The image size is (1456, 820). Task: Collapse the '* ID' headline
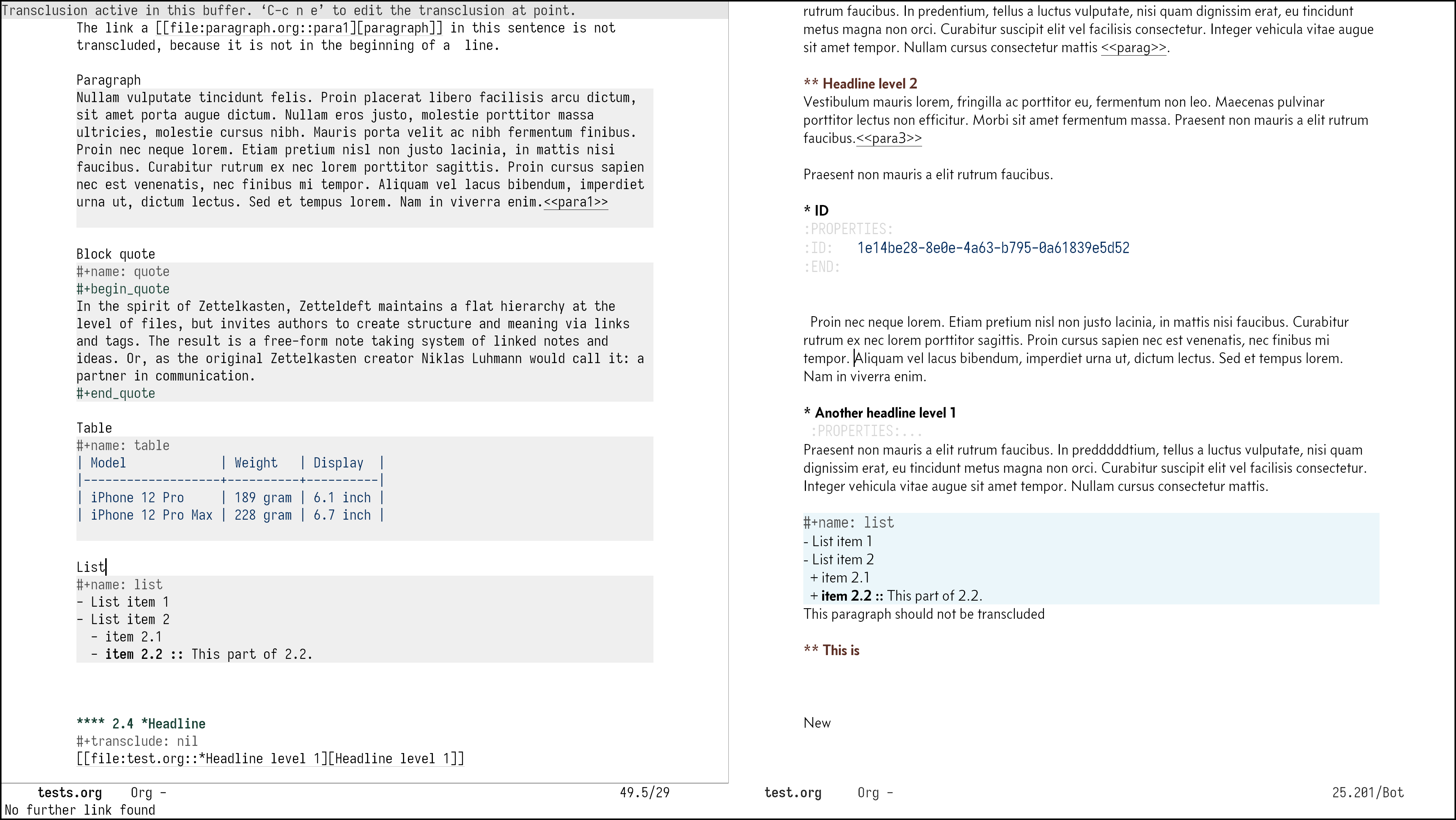pos(816,211)
